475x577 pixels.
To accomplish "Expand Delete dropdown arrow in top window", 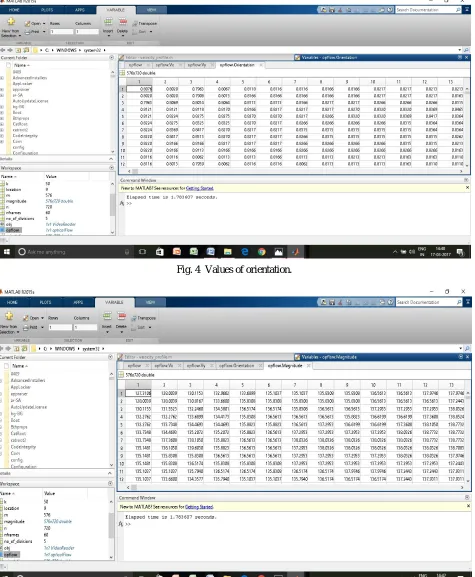I will [123, 36].
